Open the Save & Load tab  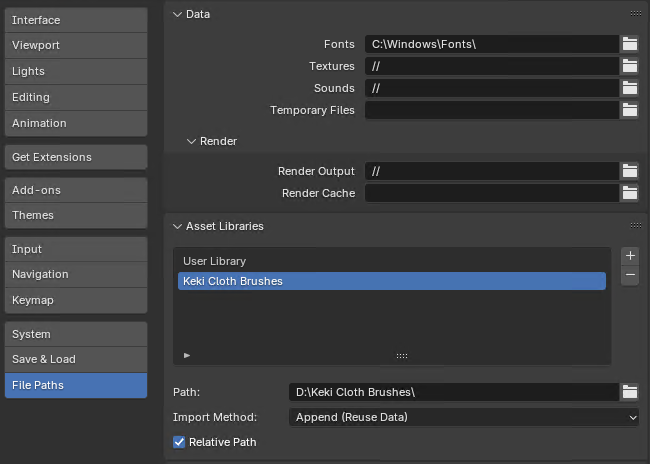point(76,359)
